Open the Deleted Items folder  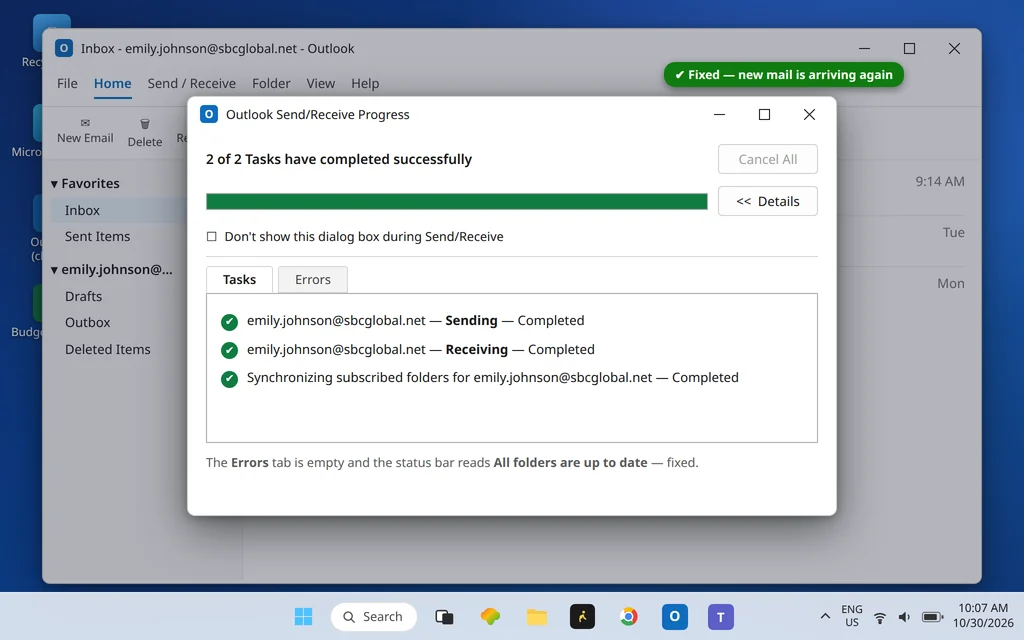108,349
